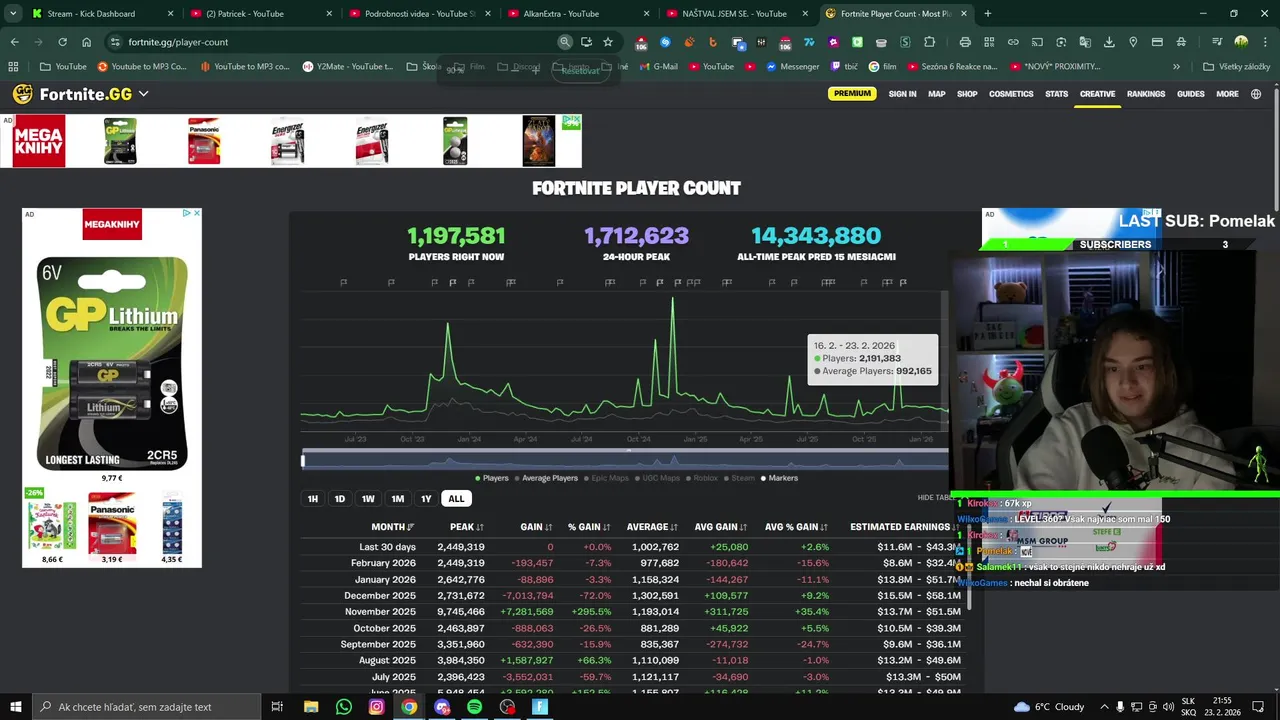Image resolution: width=1280 pixels, height=720 pixels.
Task: Select the 1Y time range
Action: (x=426, y=499)
